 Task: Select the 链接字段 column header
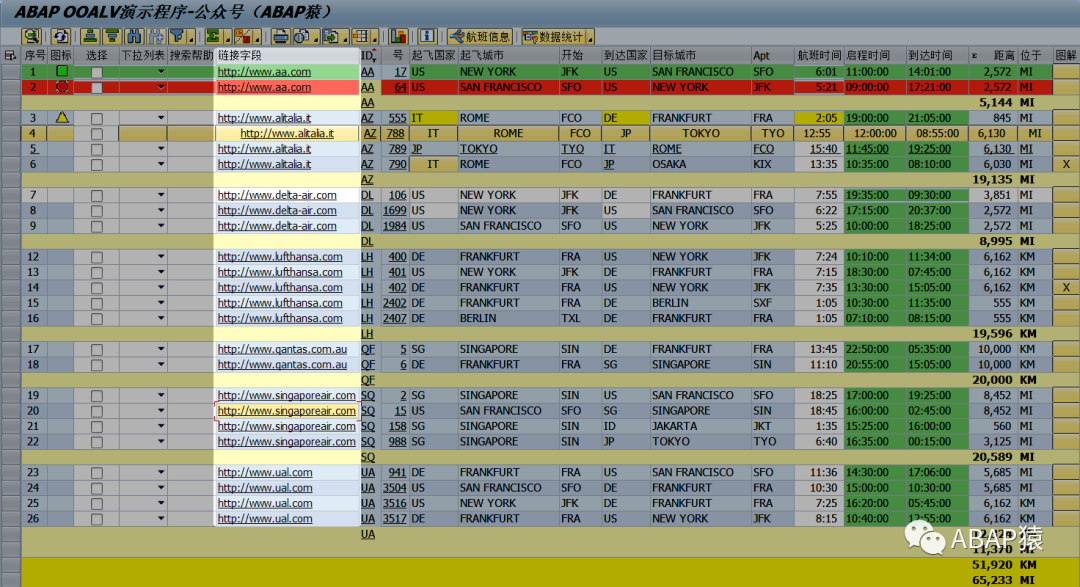287,55
